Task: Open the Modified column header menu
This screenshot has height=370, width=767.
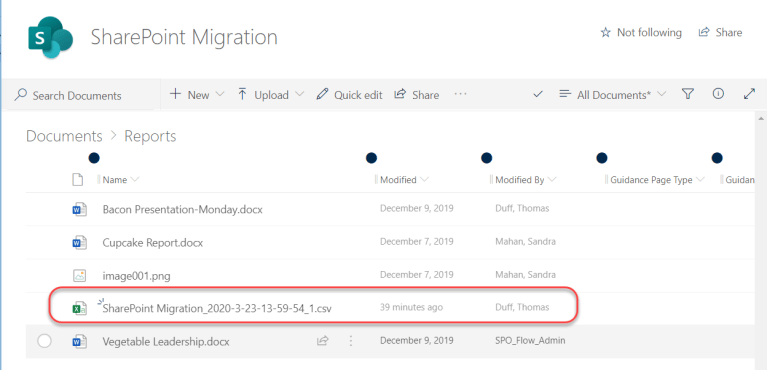Action: coord(404,180)
